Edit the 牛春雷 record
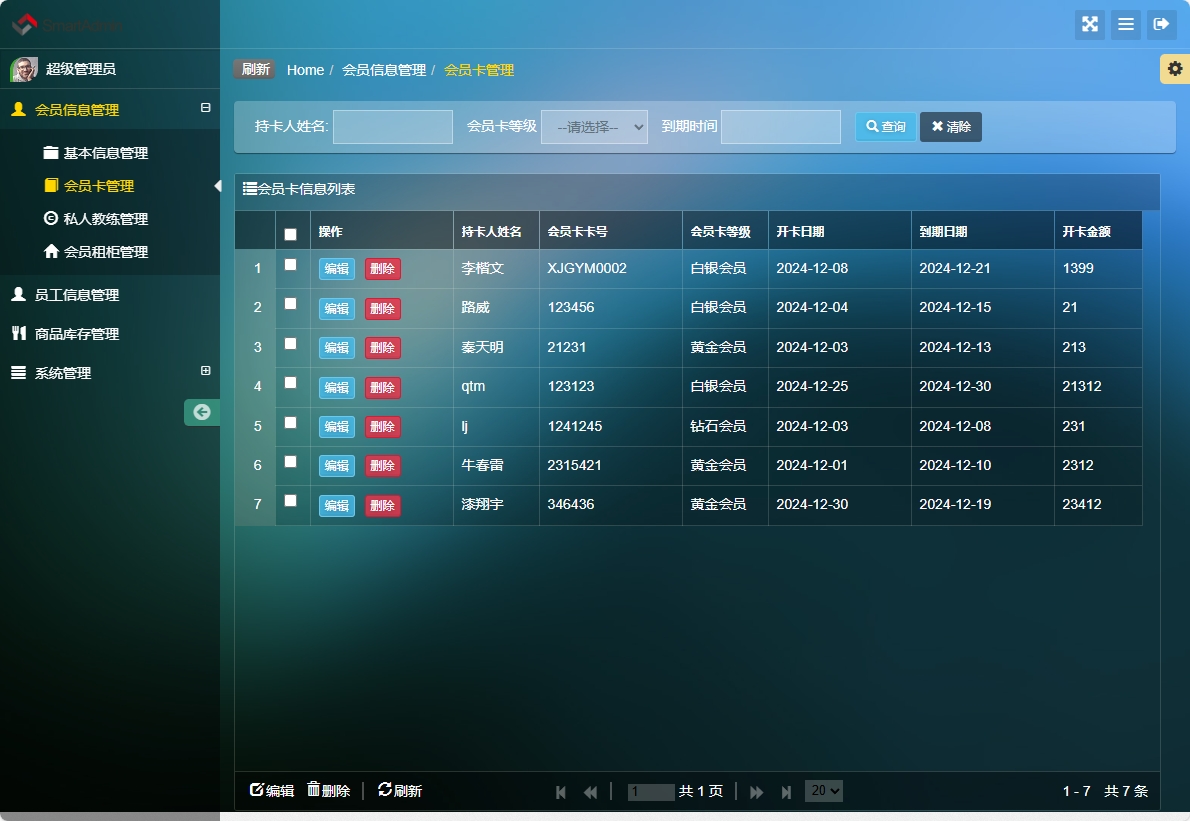Screen dimensions: 1190x821 point(337,466)
